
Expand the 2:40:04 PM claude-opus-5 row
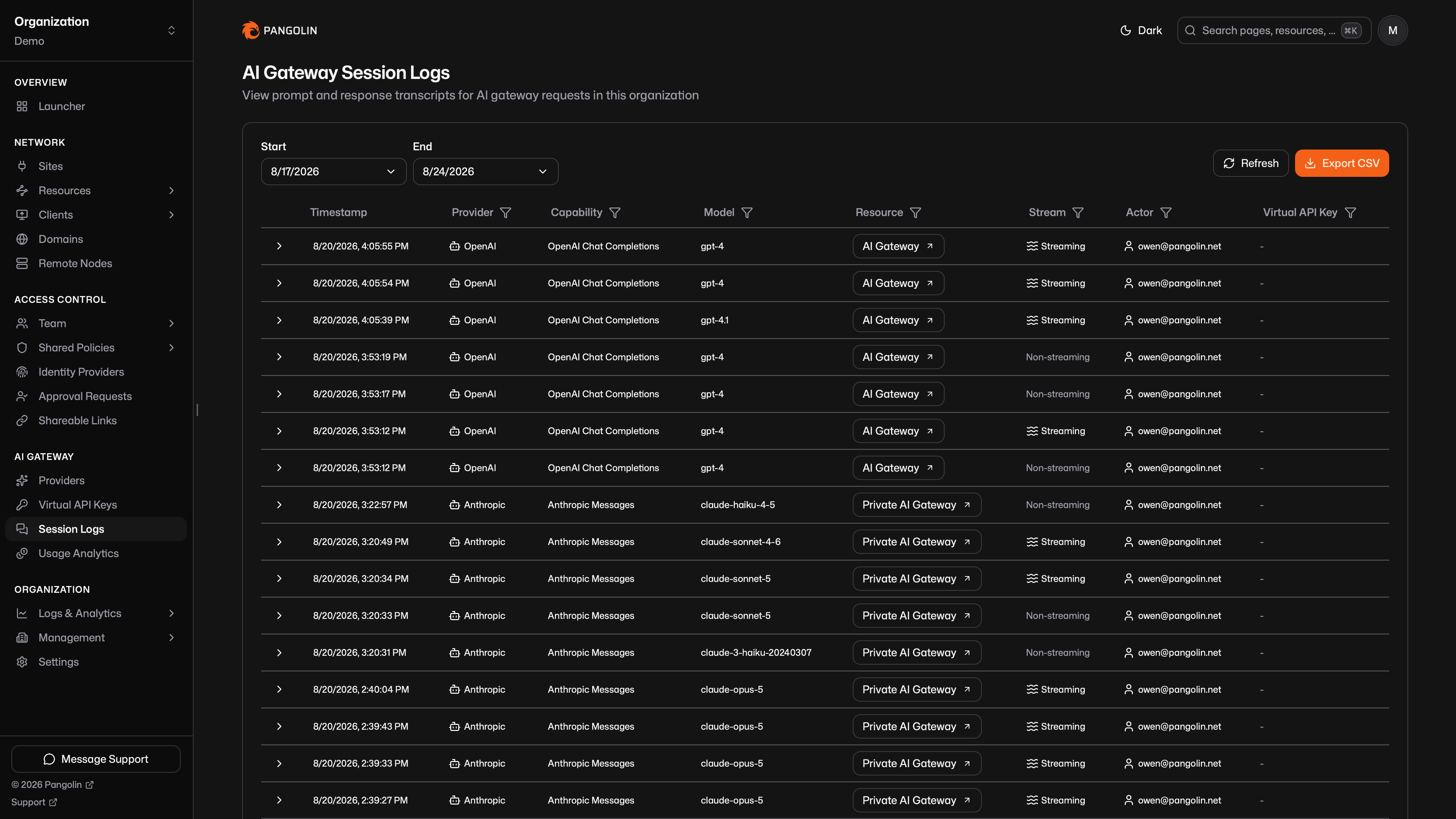tap(279, 690)
